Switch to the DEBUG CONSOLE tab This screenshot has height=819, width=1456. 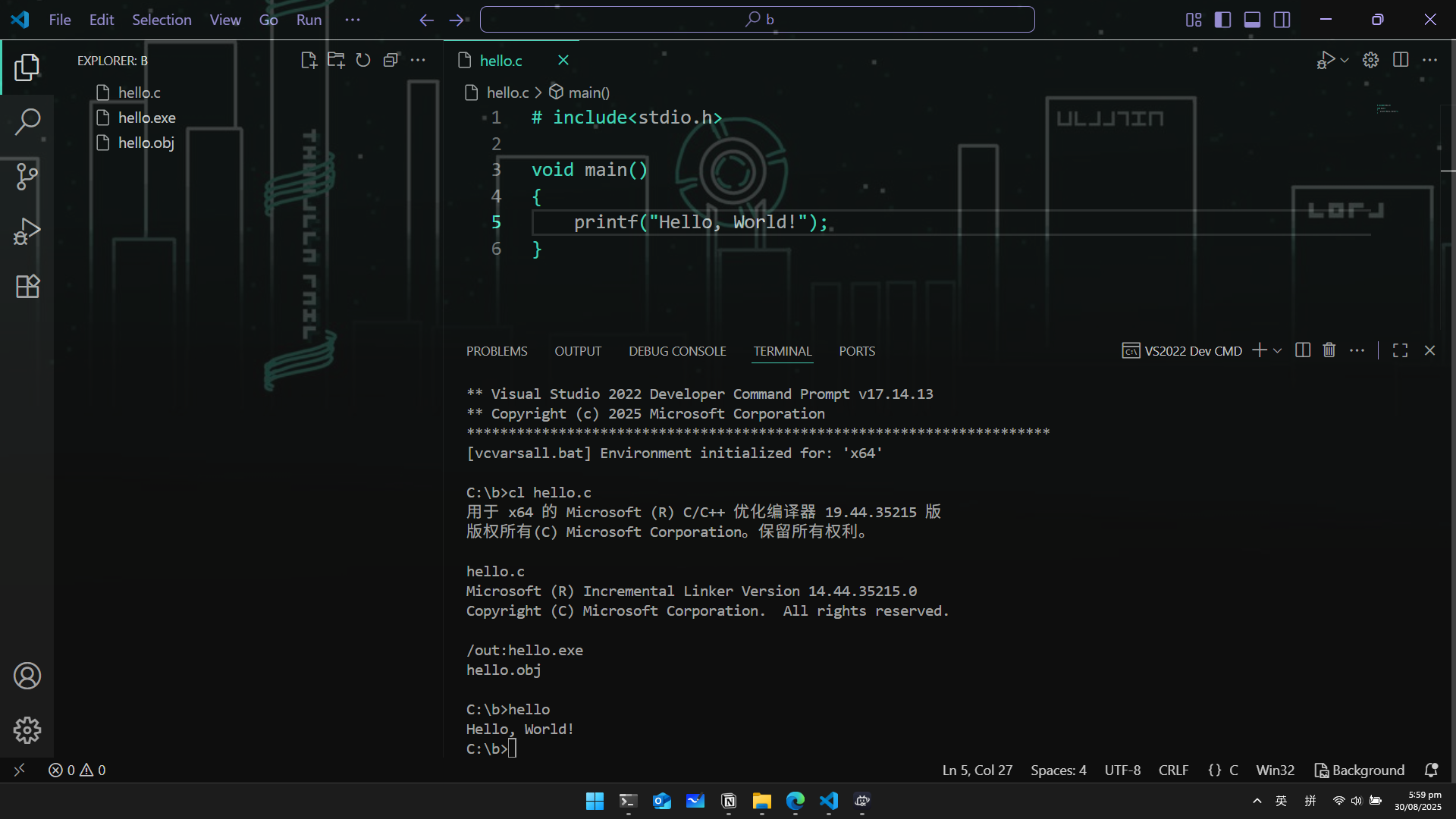[x=677, y=351]
